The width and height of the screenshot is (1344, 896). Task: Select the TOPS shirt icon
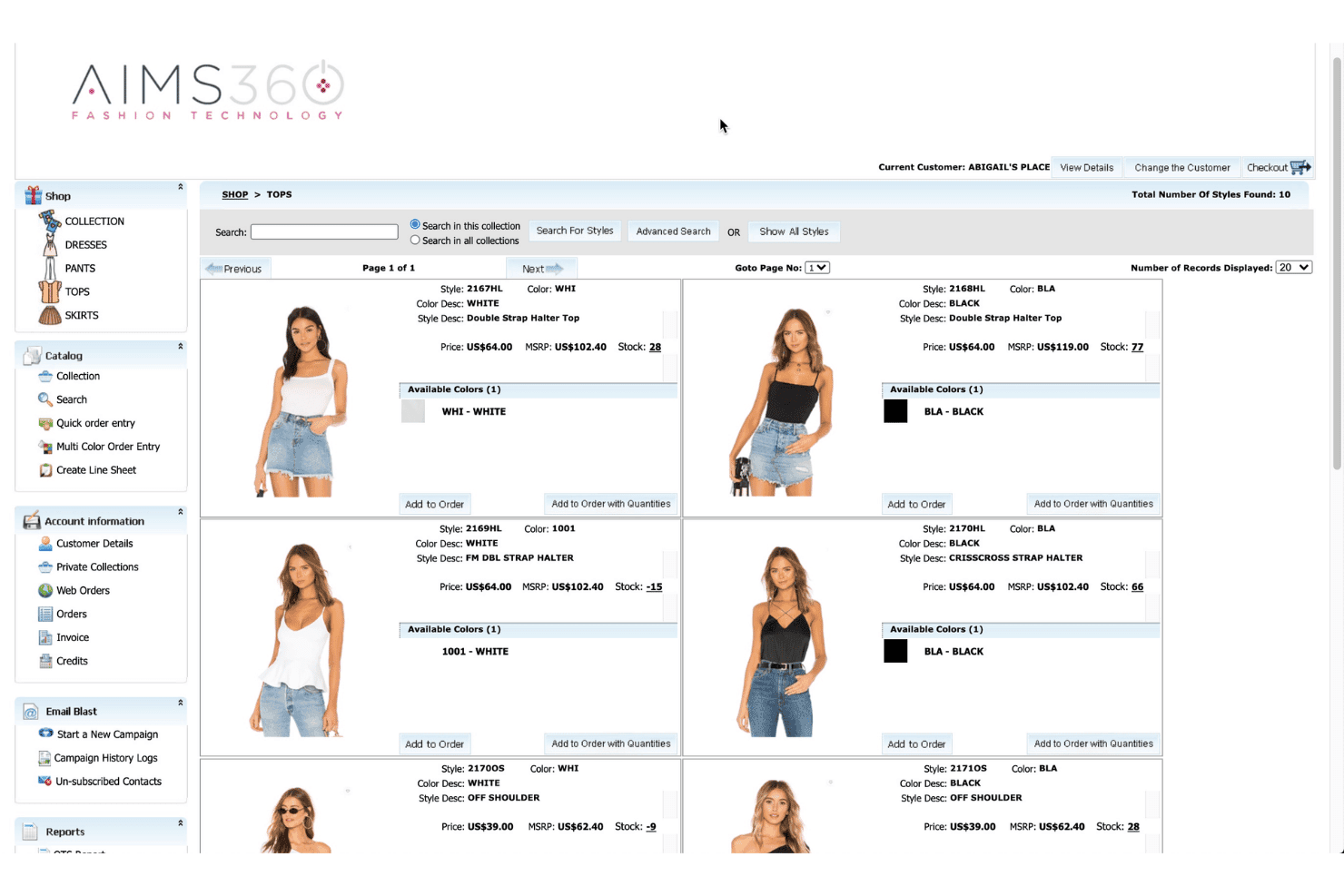(x=50, y=291)
